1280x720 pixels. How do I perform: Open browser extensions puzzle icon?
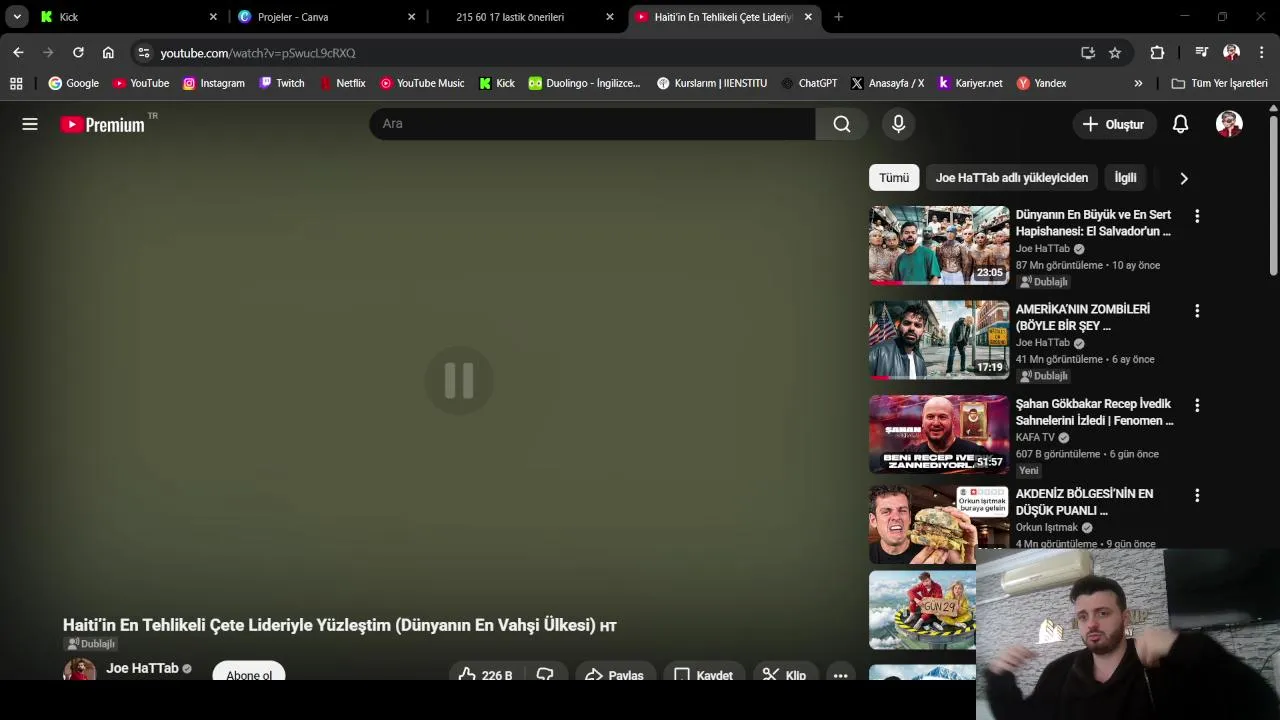(x=1157, y=53)
